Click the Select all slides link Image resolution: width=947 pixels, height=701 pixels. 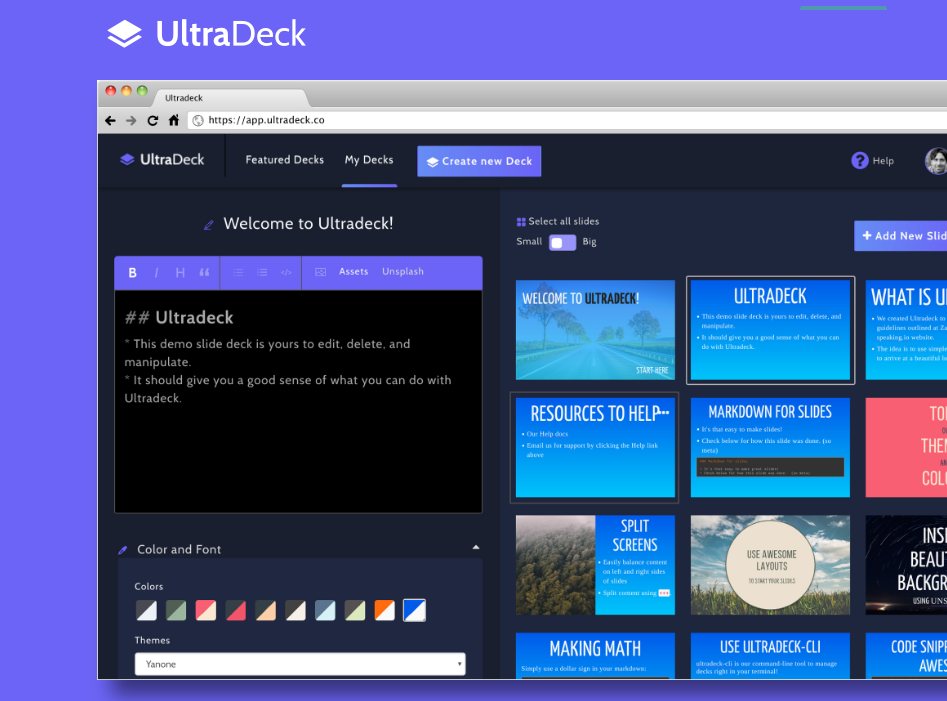[563, 222]
